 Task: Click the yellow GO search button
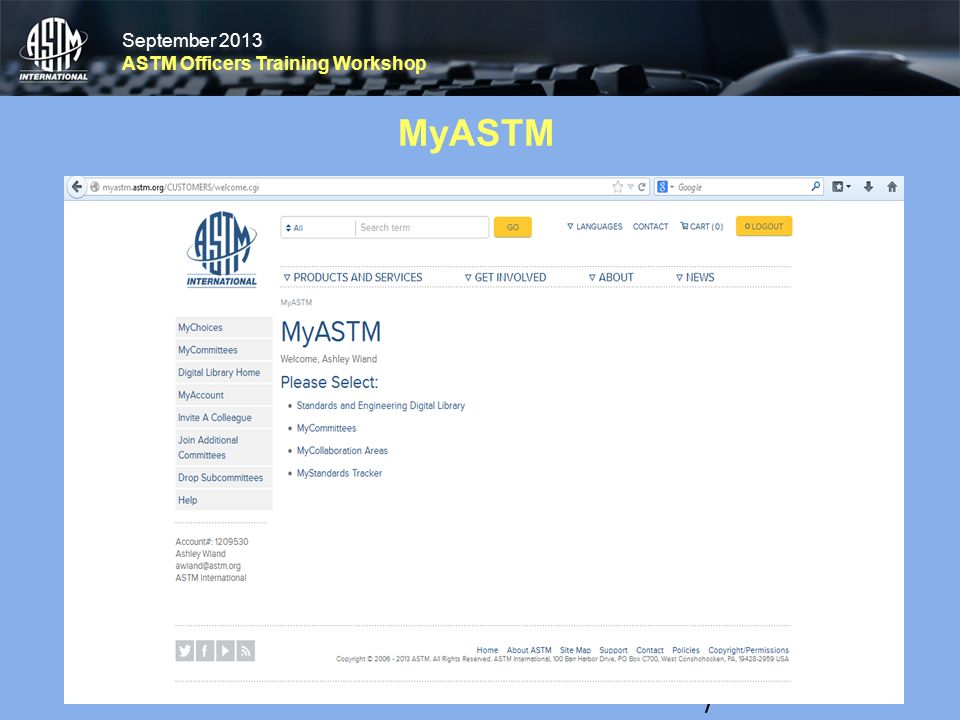click(x=512, y=227)
